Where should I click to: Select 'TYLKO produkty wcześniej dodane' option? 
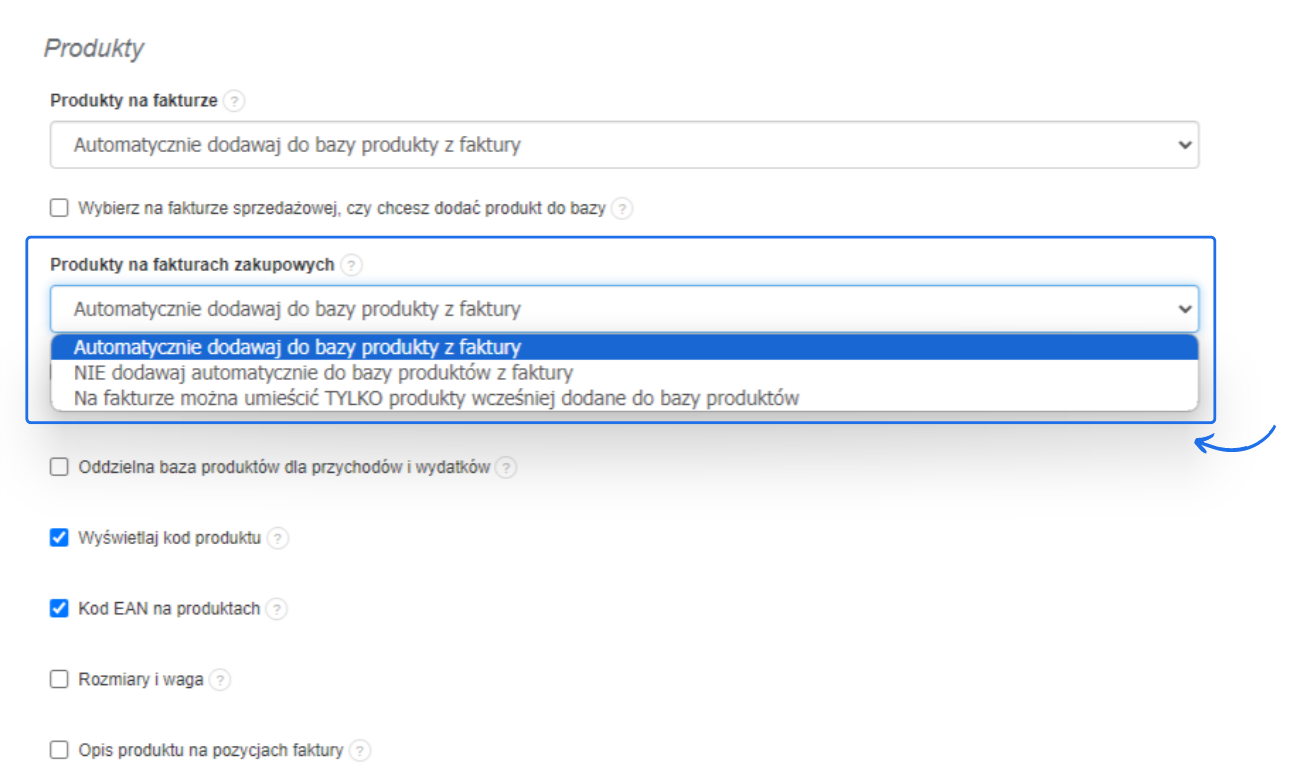tap(436, 398)
